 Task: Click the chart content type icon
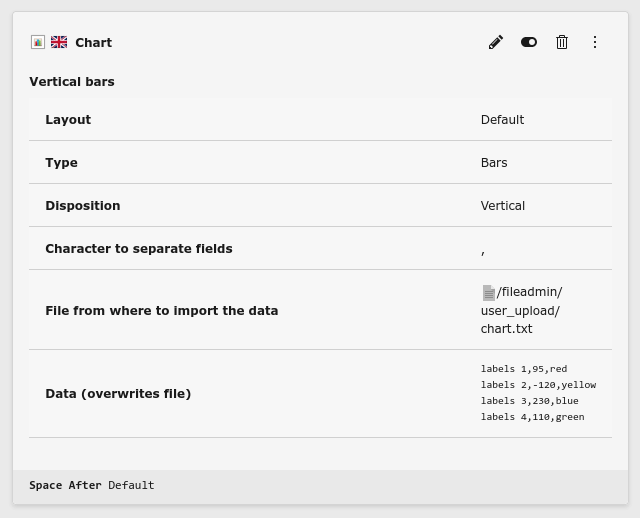(38, 42)
